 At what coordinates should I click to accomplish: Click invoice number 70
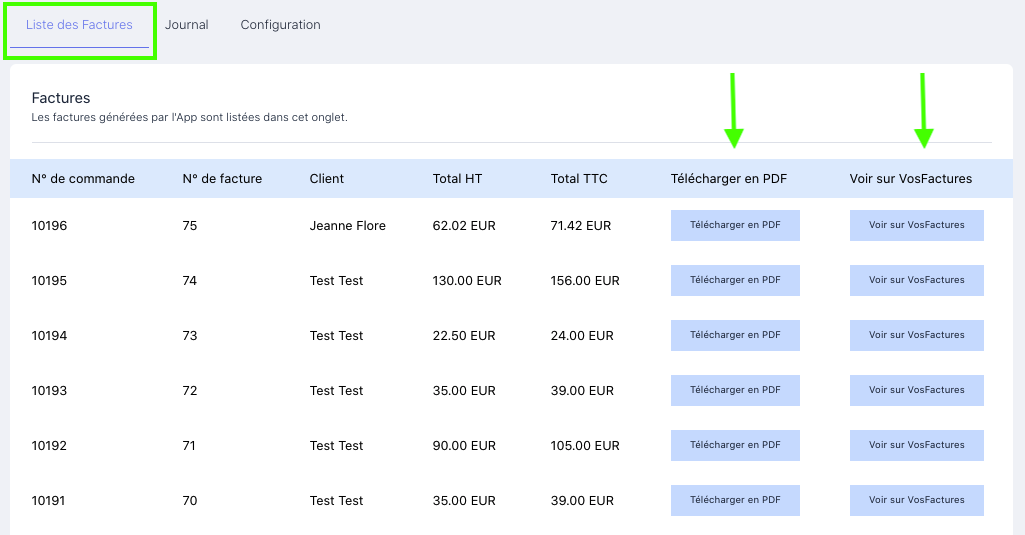point(190,500)
